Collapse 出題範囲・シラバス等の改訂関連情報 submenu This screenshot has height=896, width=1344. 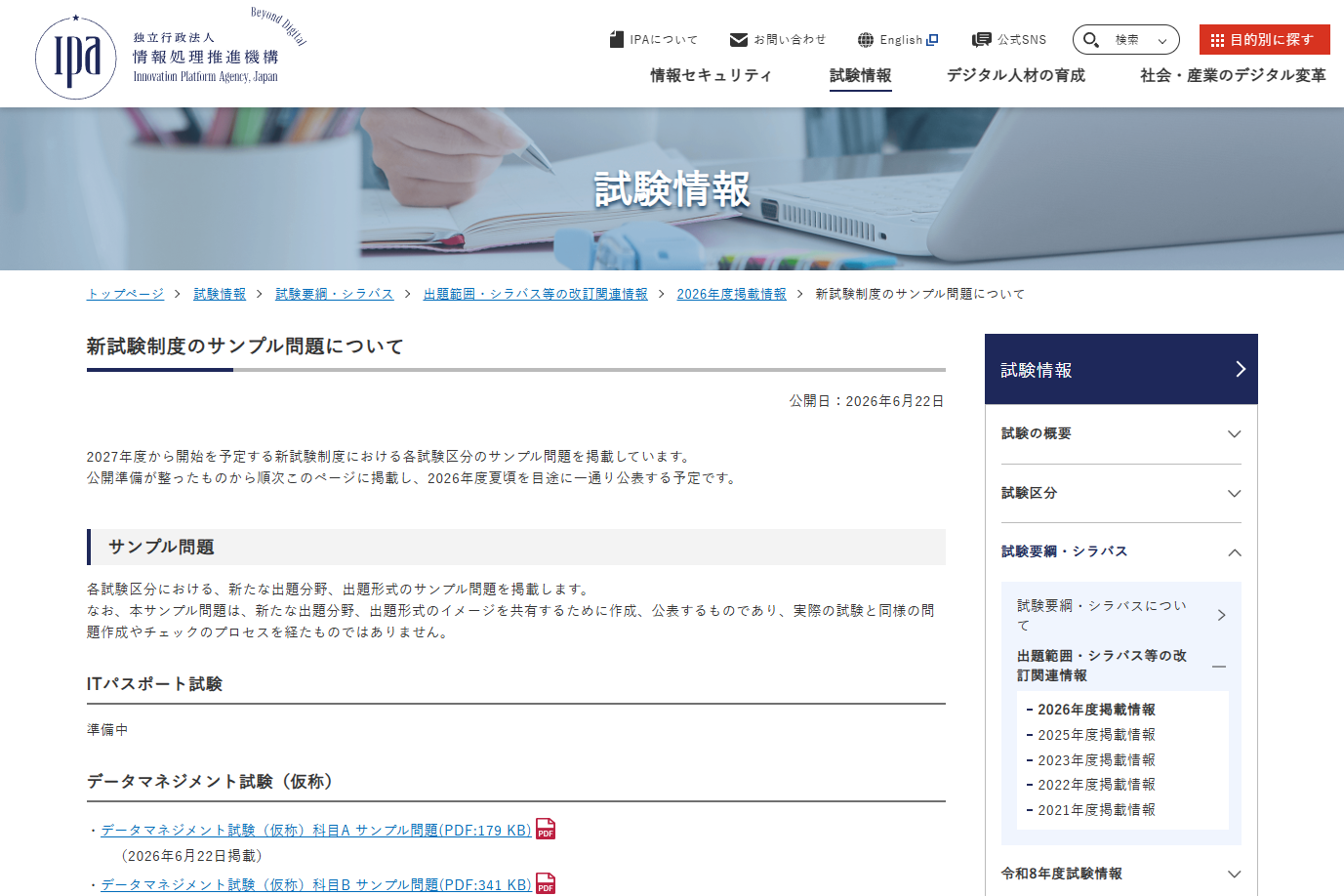point(1219,666)
